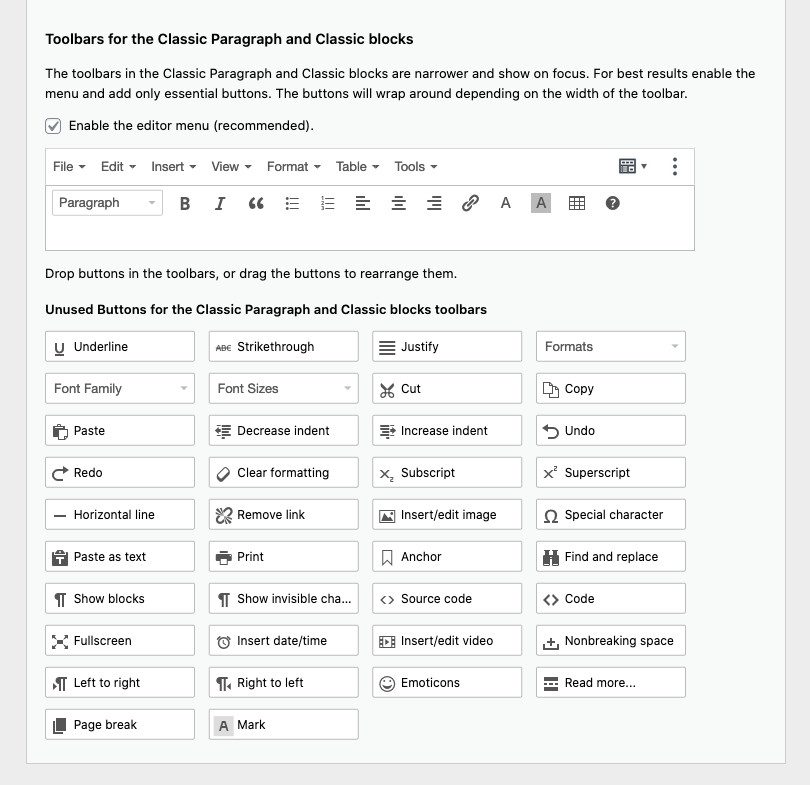Open the Table insert icon in the toolbar

[x=576, y=203]
